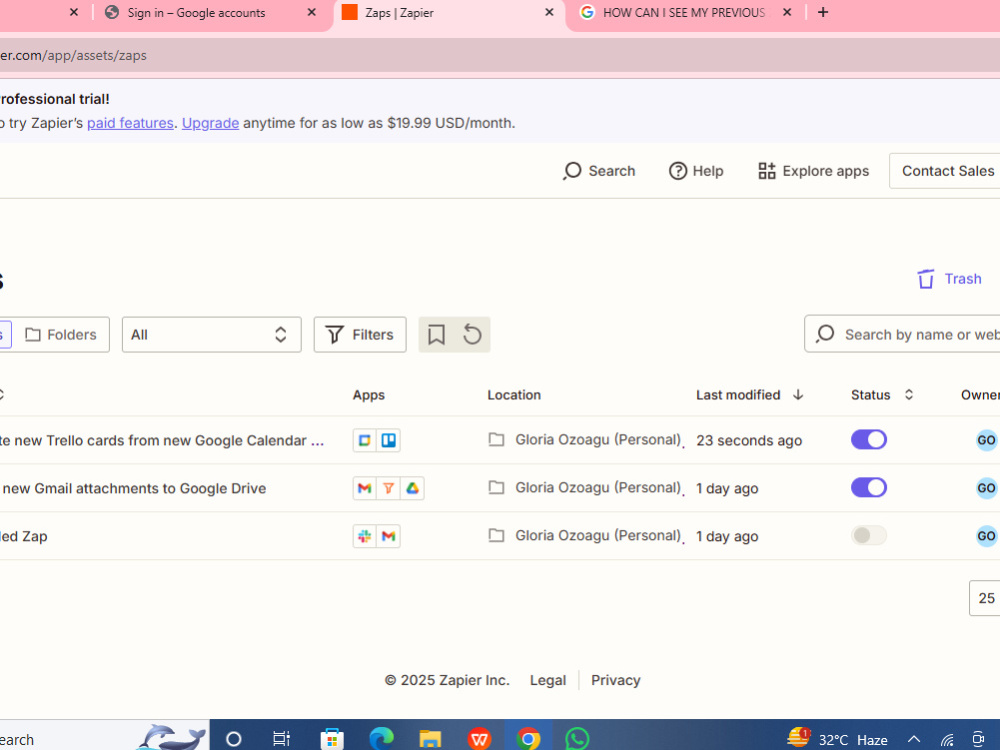Open the 25 rows-per-page dropdown

click(x=985, y=598)
